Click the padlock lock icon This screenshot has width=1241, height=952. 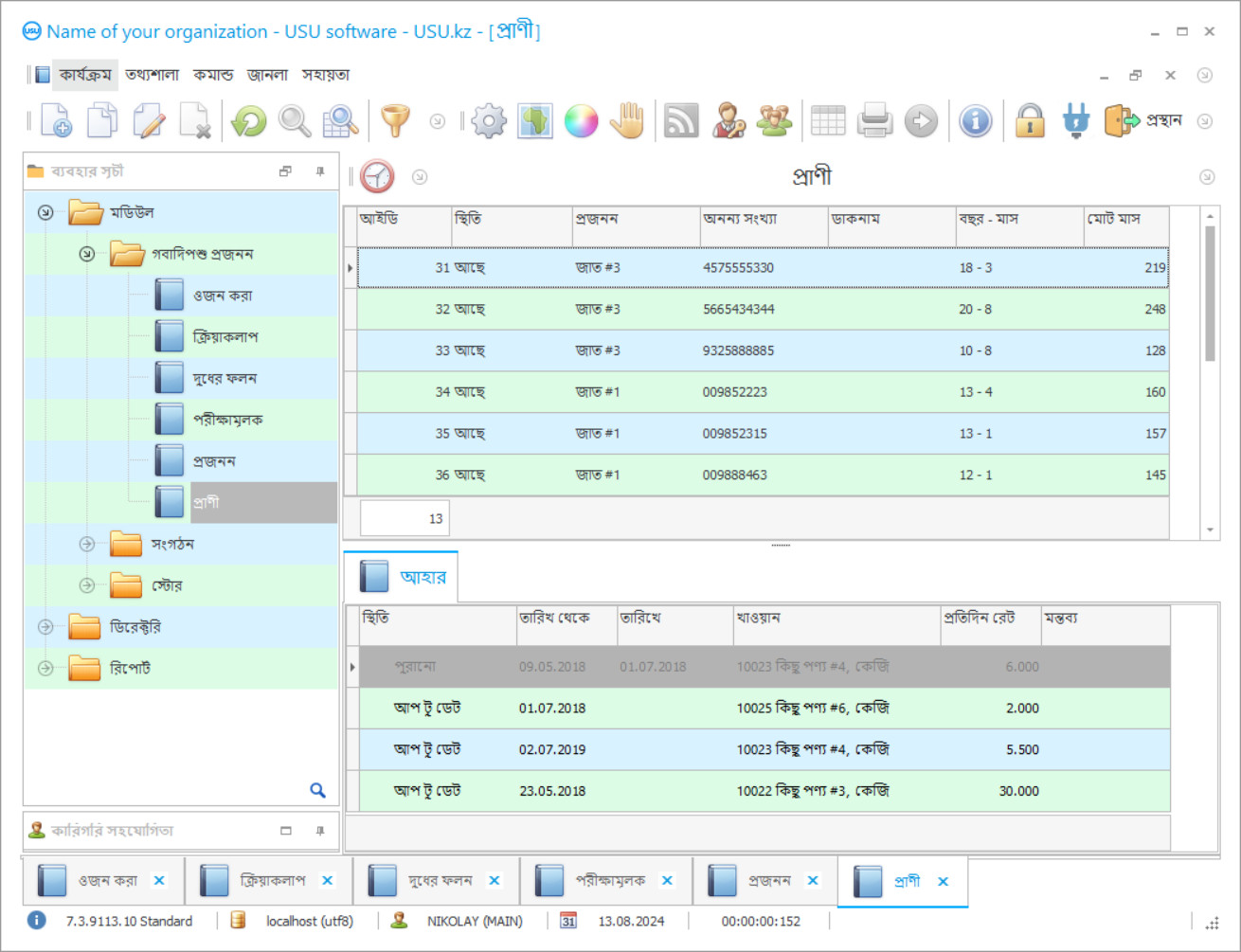point(1030,121)
